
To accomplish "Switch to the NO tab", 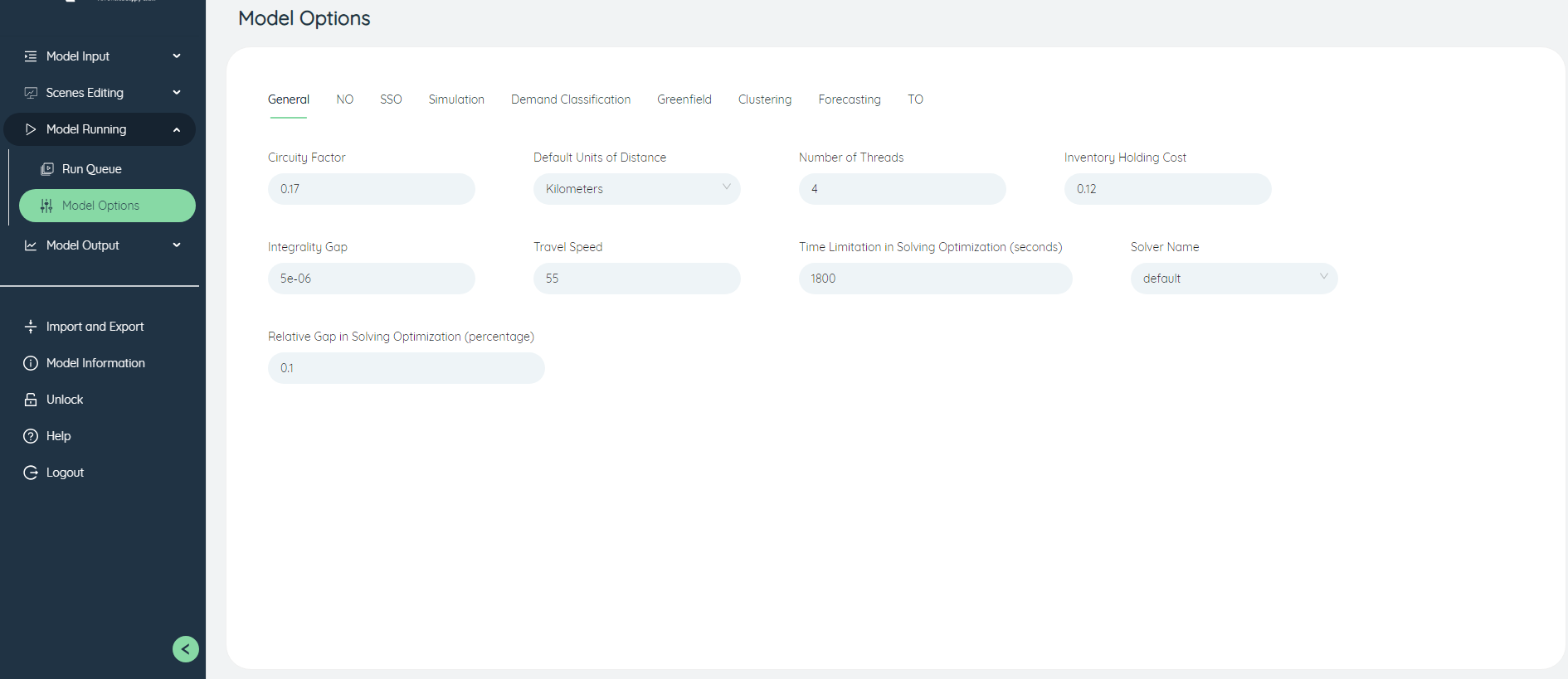I will pos(345,99).
